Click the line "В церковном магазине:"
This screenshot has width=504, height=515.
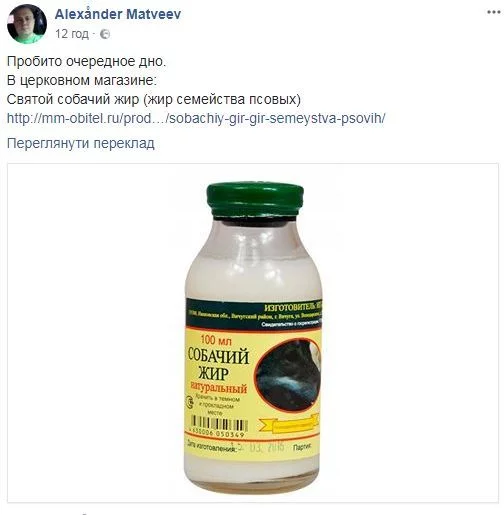[x=82, y=81]
